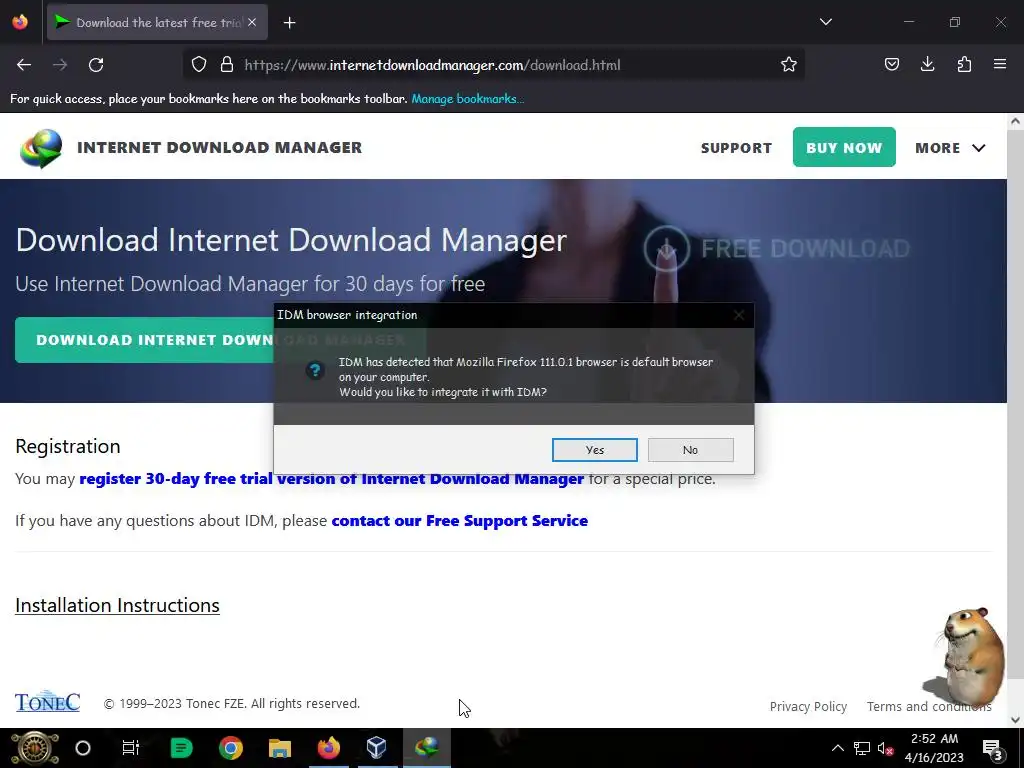
Task: Reload the current page
Action: pos(96,65)
